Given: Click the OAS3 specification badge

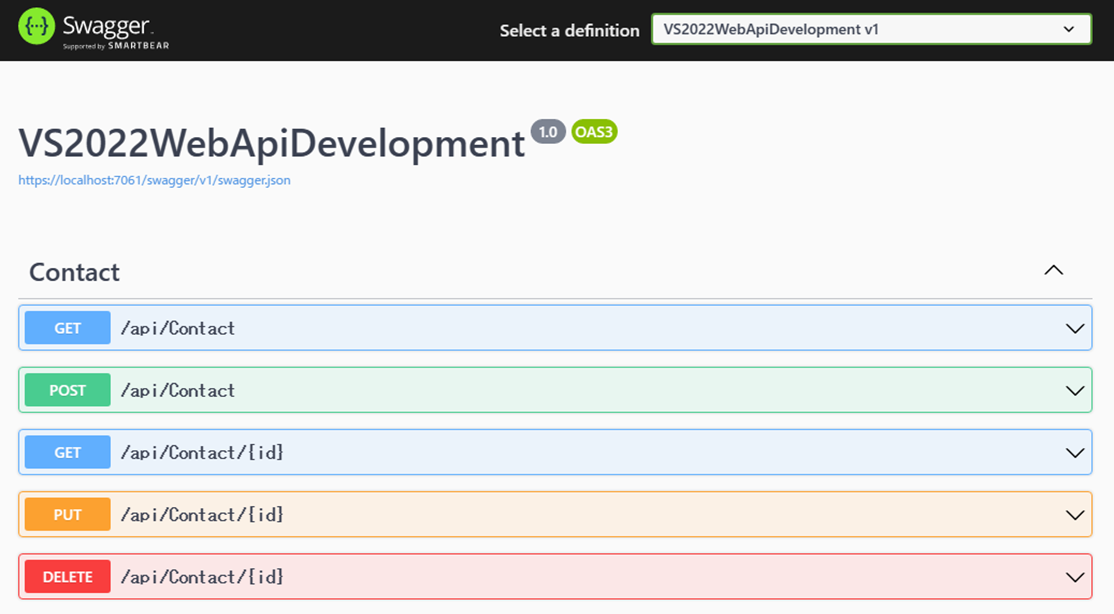Looking at the screenshot, I should [x=593, y=131].
